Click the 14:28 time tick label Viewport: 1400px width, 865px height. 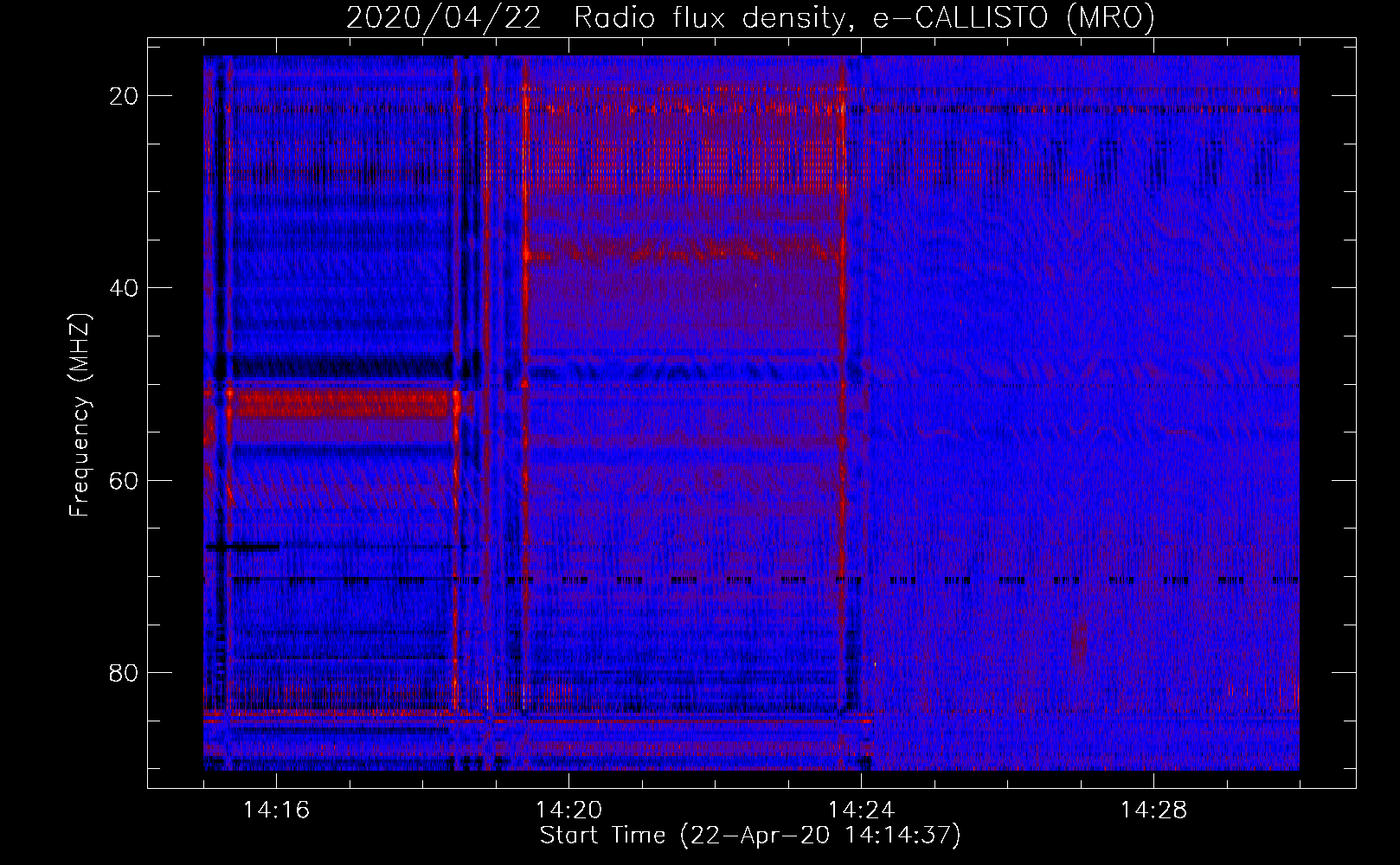1153,811
